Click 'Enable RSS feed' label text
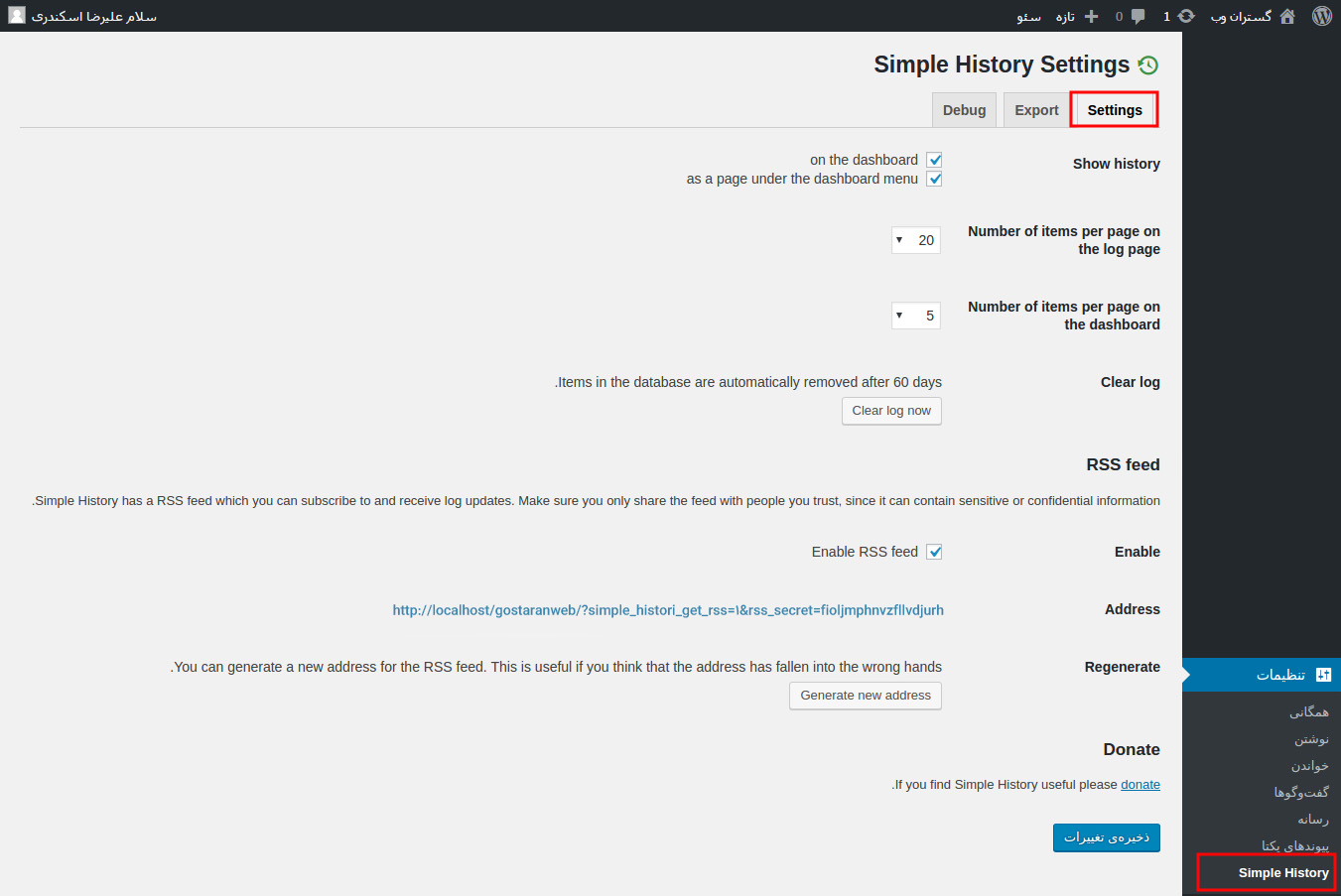The image size is (1341, 896). 865,552
